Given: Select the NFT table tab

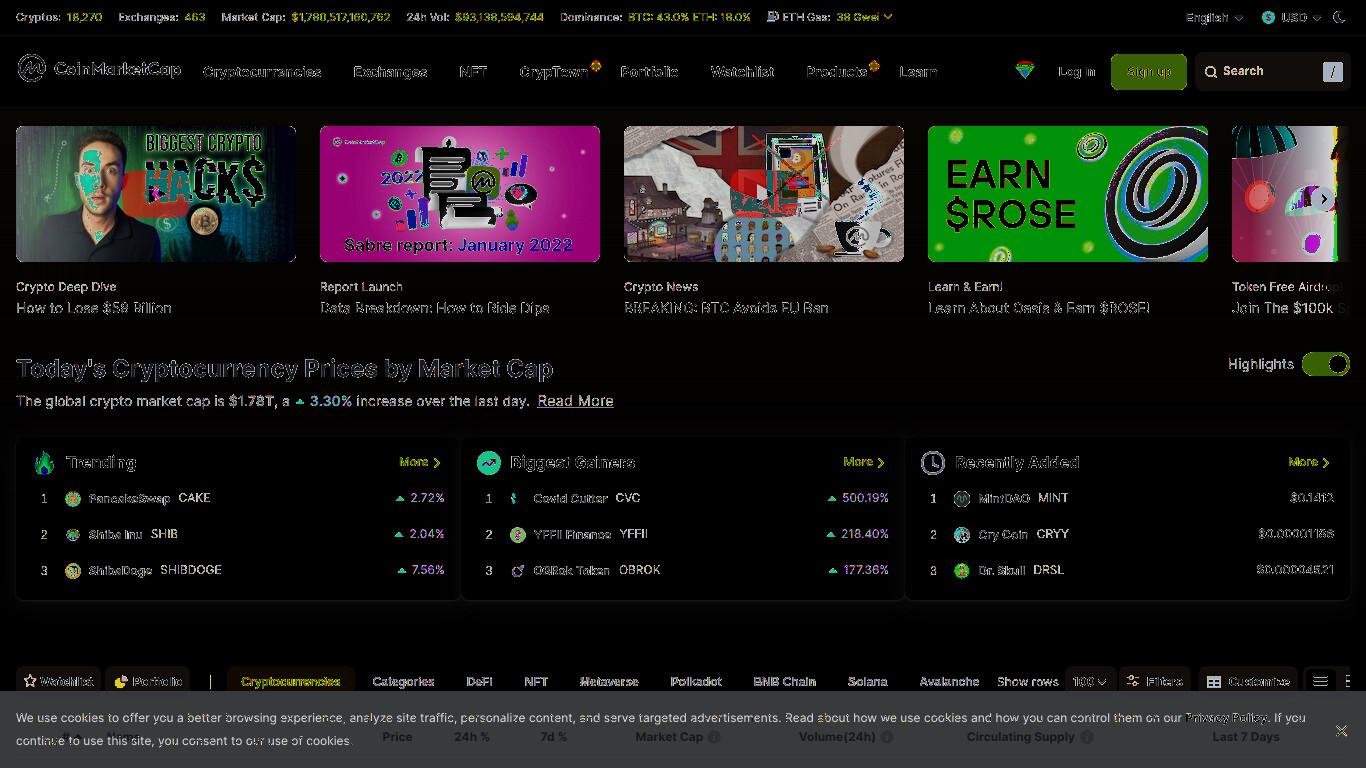Looking at the screenshot, I should point(536,681).
